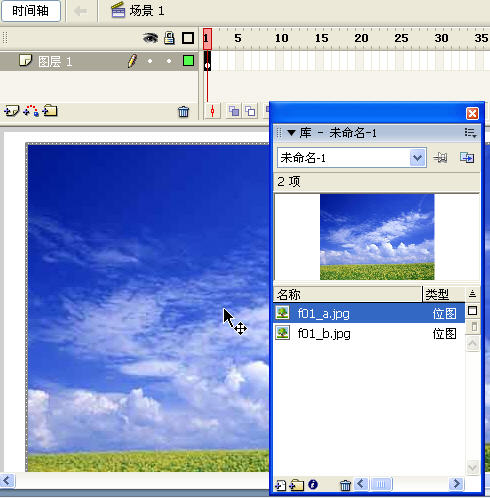Toggle show/hide all layers eye icon

click(x=150, y=38)
